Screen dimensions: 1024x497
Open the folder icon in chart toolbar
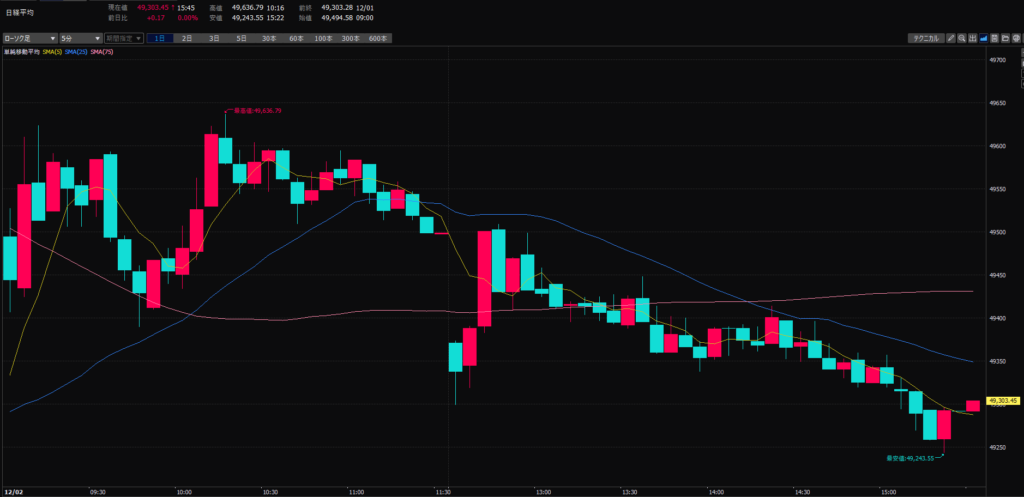(x=1006, y=38)
